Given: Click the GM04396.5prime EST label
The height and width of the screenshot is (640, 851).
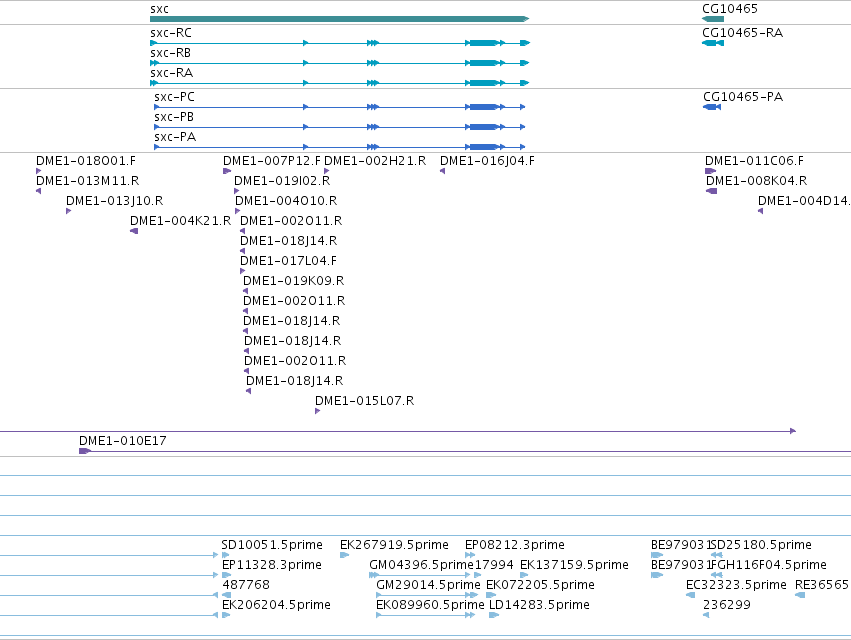Looking at the screenshot, I should click(422, 565).
